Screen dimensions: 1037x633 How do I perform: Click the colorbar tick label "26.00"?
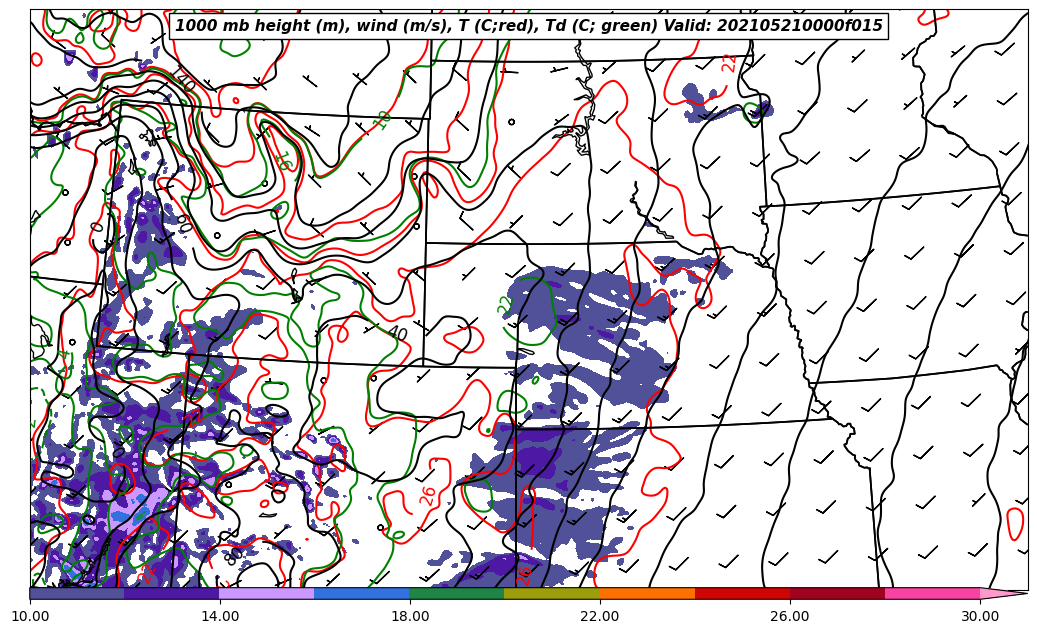click(x=790, y=616)
